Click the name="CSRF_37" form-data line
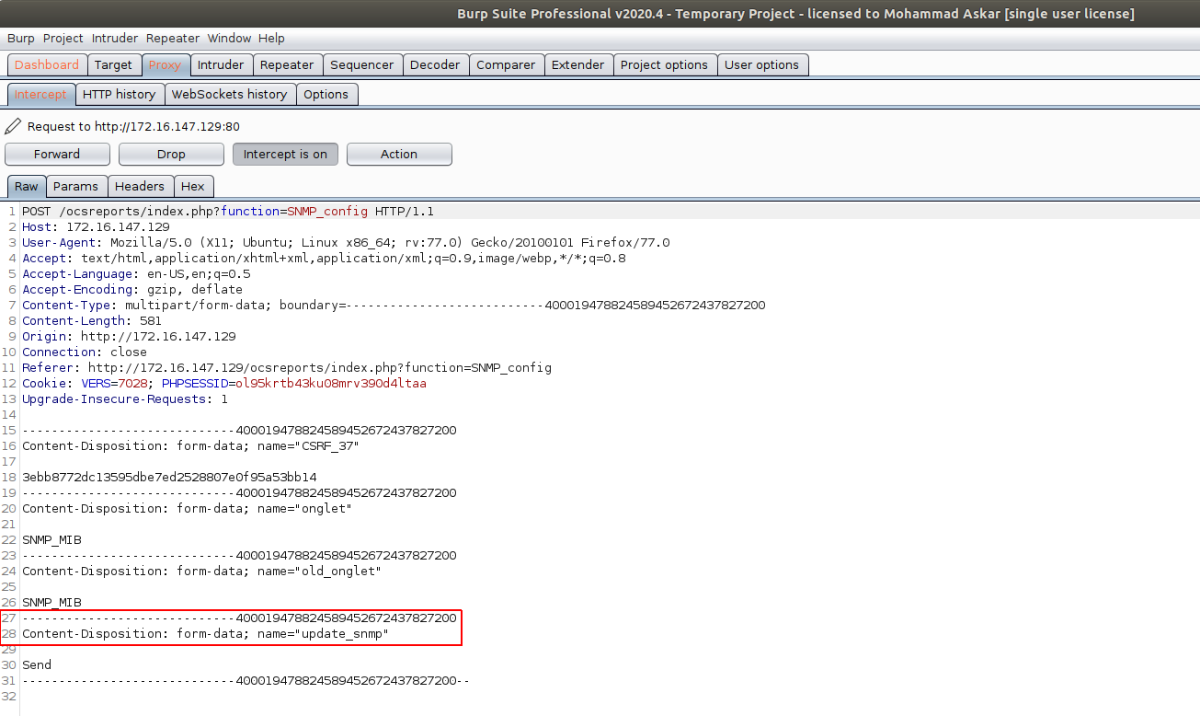 coord(190,446)
